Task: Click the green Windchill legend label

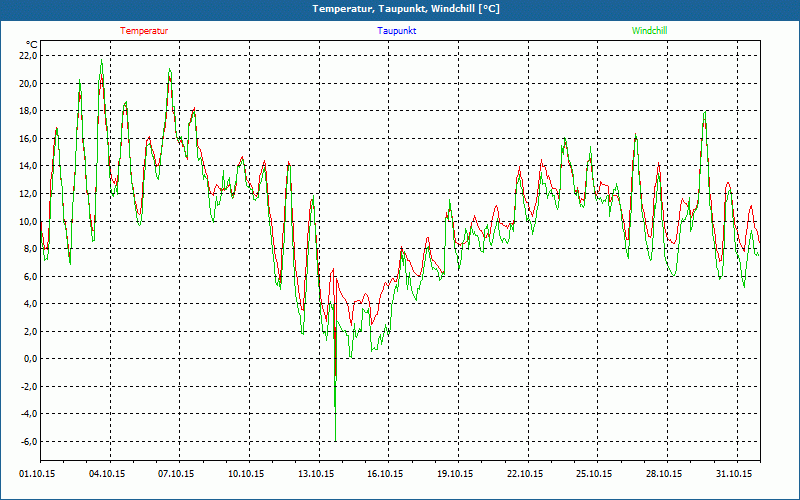Action: 649,31
